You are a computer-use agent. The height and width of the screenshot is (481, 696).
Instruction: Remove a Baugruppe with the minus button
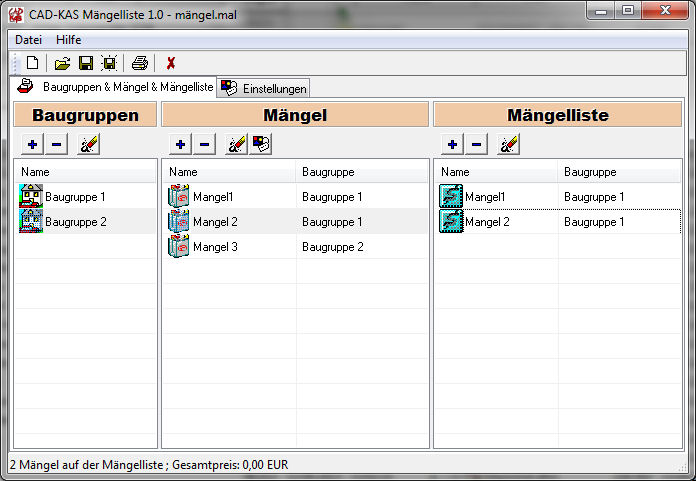[56, 145]
